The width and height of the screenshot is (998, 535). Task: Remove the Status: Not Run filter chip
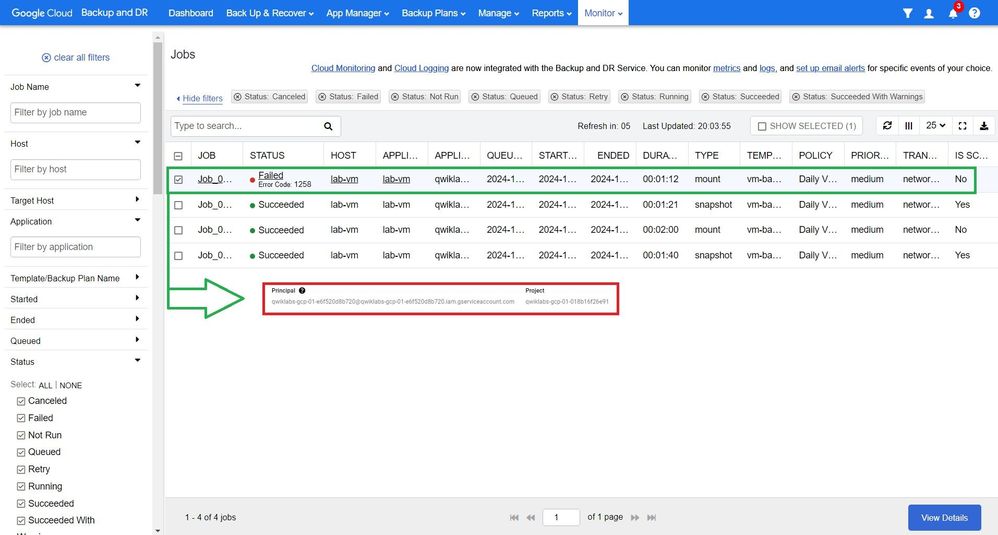(395, 97)
